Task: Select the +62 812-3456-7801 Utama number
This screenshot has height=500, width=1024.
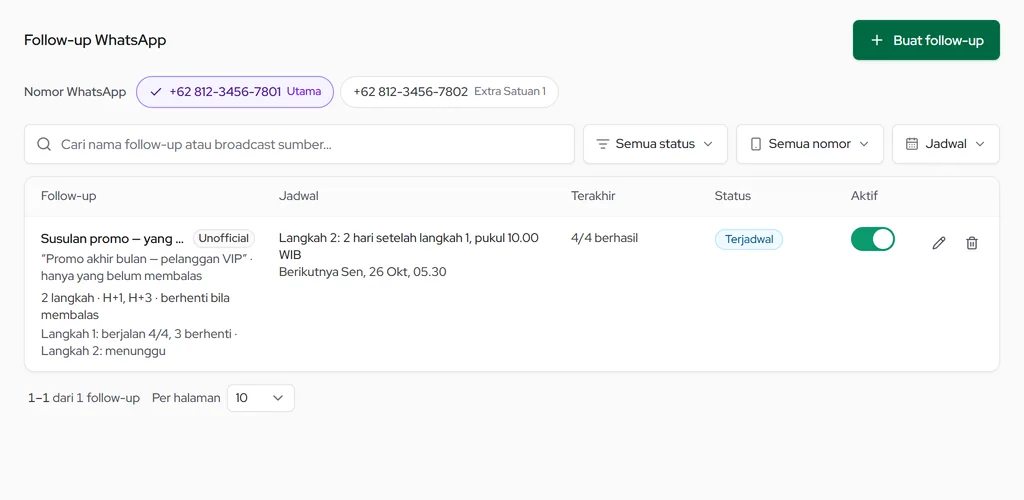Action: point(235,92)
